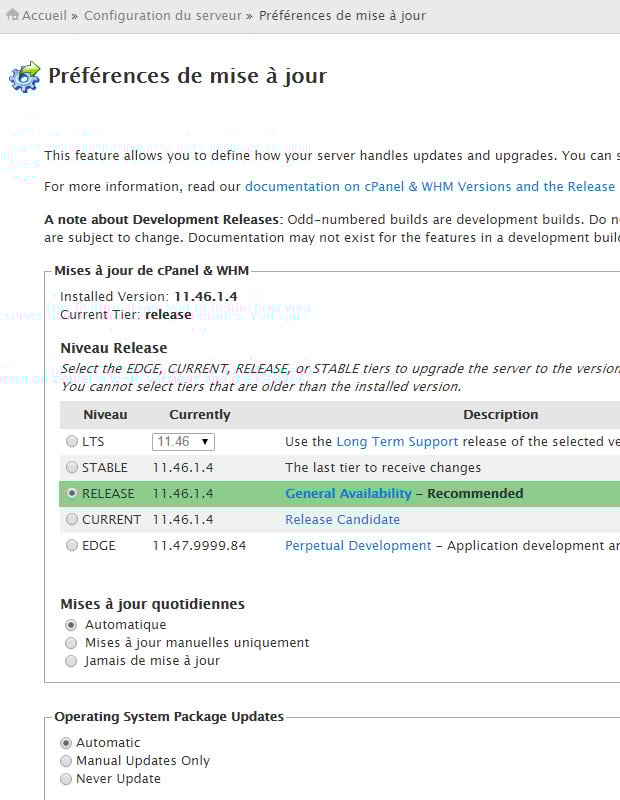Choose Automatique daily updates option
Screen dimensions: 620x800
pos(71,625)
